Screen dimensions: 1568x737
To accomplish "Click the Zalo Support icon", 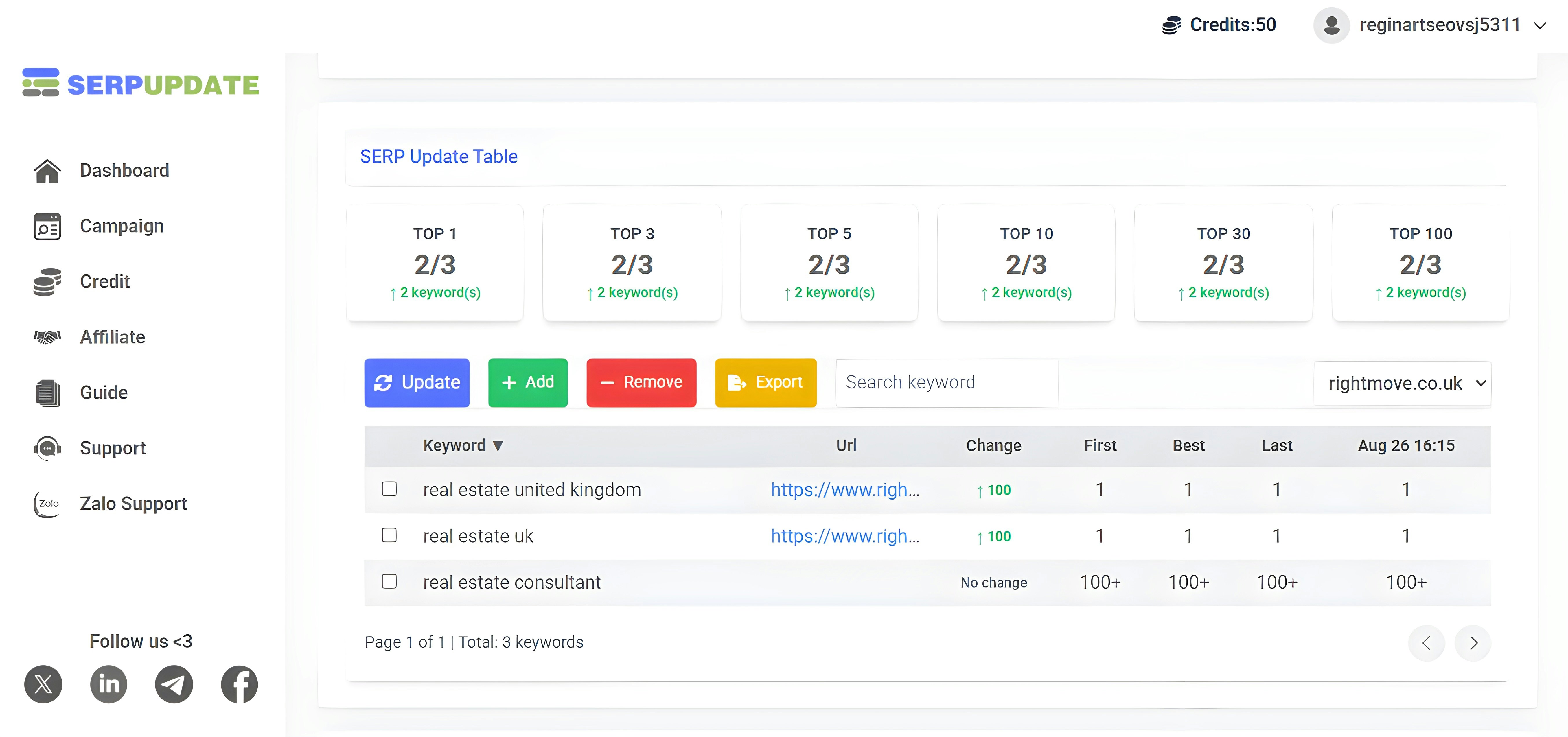I will pos(47,504).
